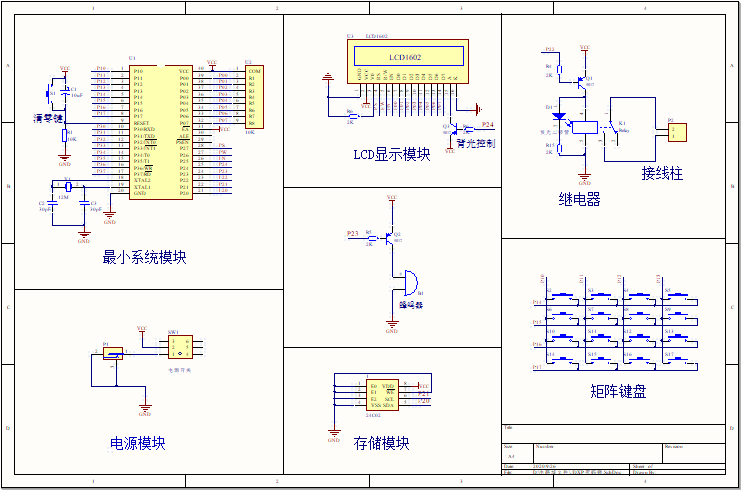Click the 继电器 label
The height and width of the screenshot is (490, 741).
pos(579,199)
